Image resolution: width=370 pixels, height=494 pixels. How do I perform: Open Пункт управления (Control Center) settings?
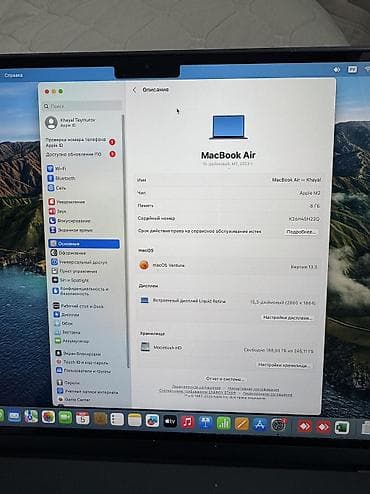coord(74,271)
